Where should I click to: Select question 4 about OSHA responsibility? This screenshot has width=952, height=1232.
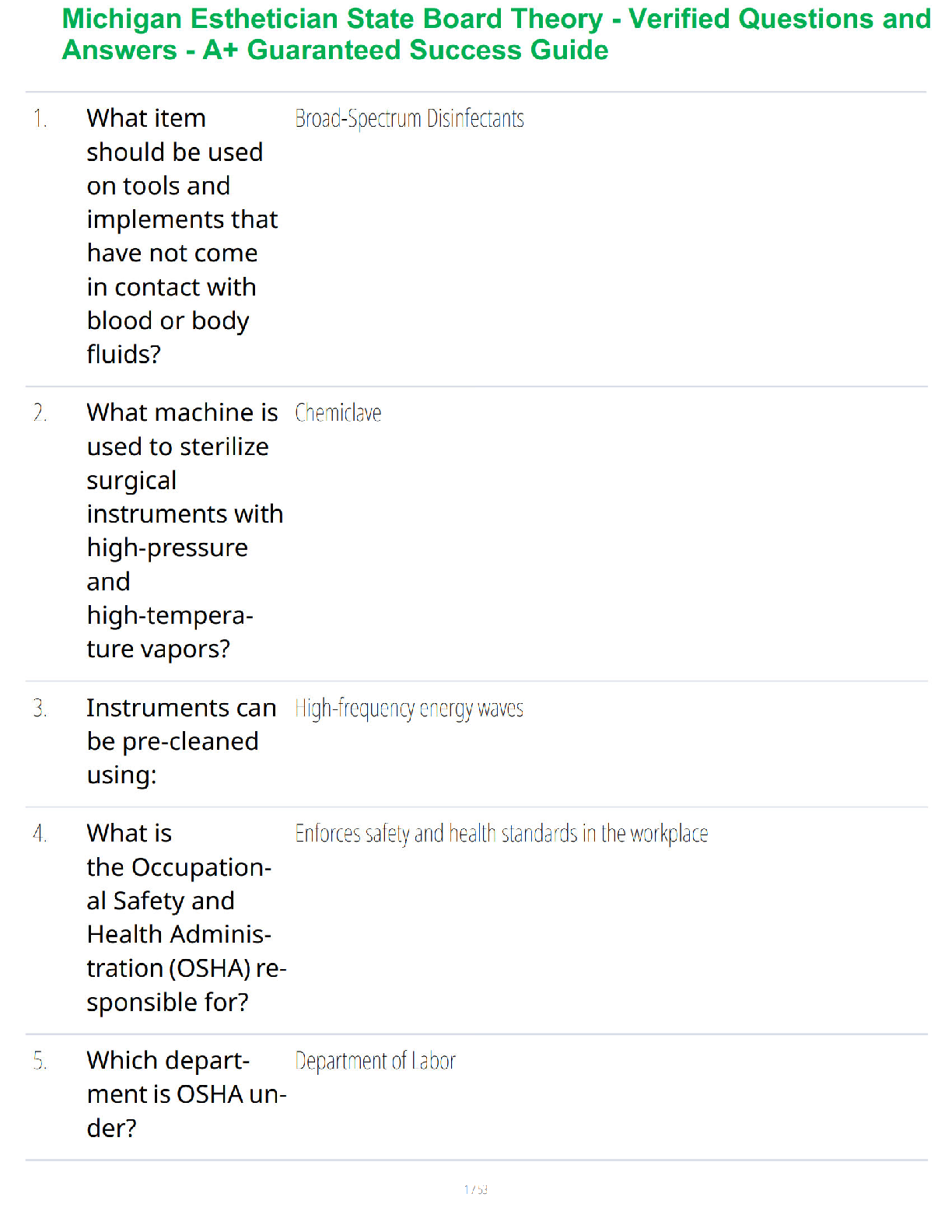tap(187, 918)
